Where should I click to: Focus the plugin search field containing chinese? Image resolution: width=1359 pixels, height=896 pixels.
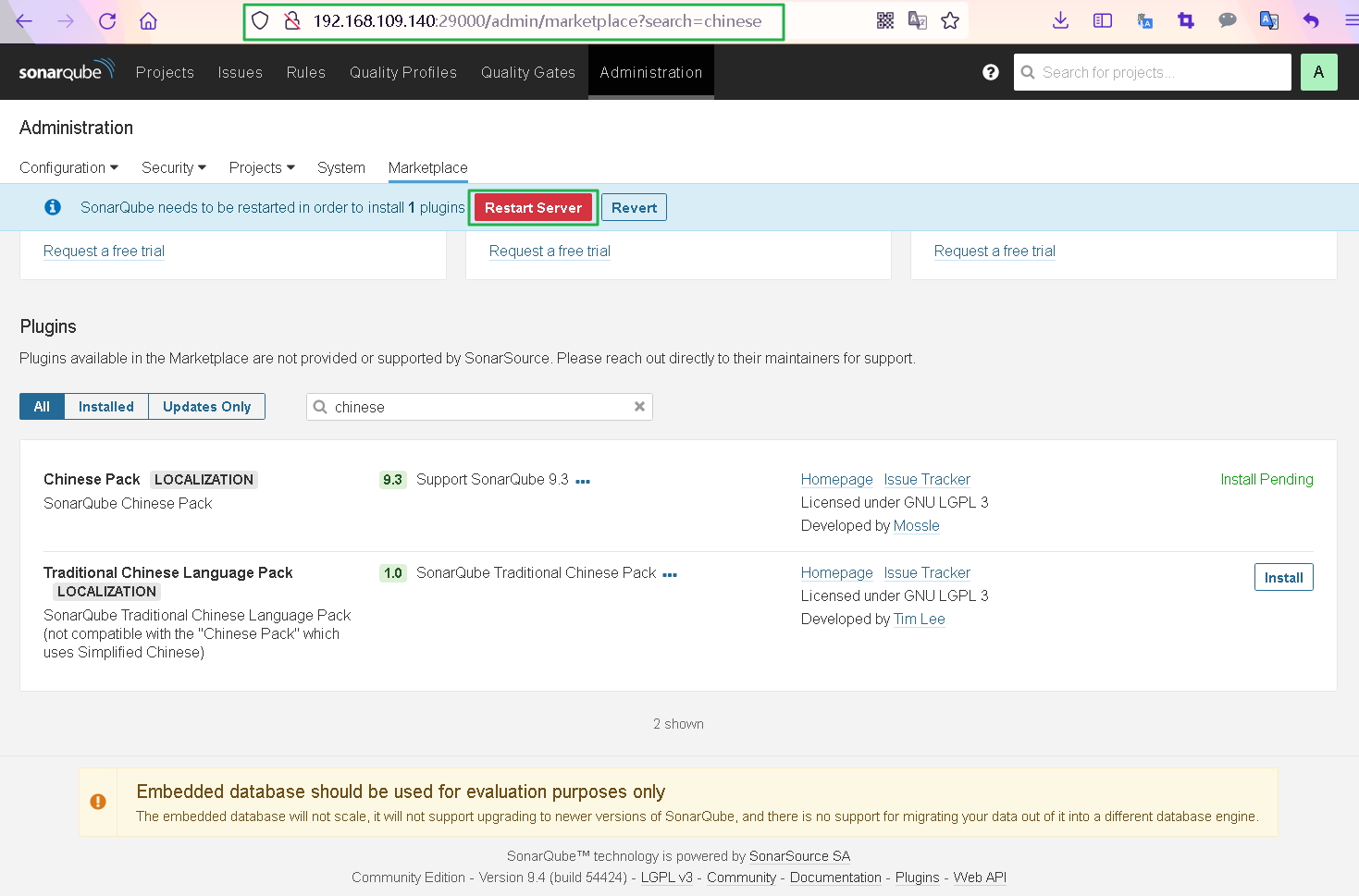point(479,407)
